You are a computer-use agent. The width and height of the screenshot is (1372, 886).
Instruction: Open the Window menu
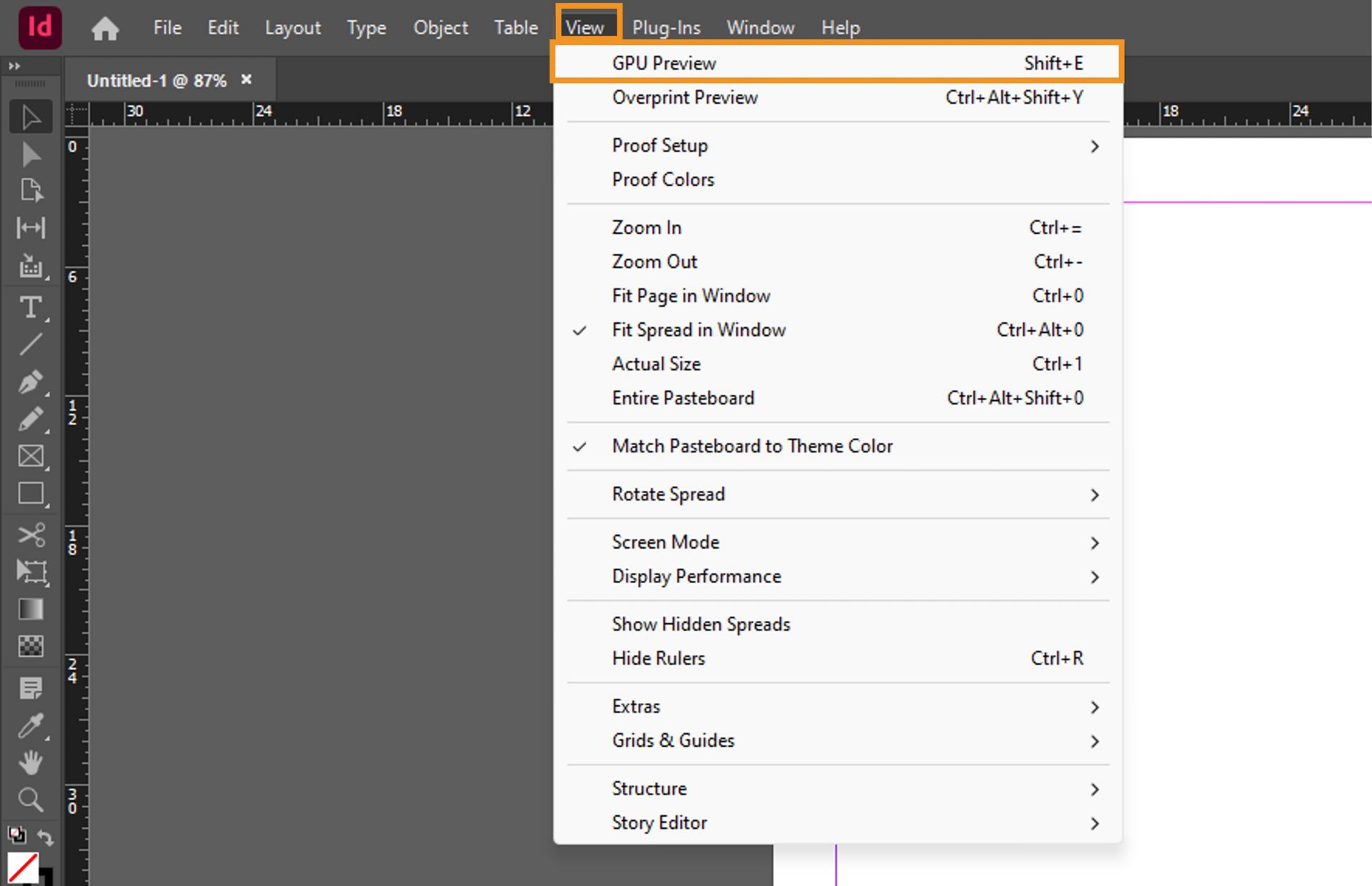point(760,28)
